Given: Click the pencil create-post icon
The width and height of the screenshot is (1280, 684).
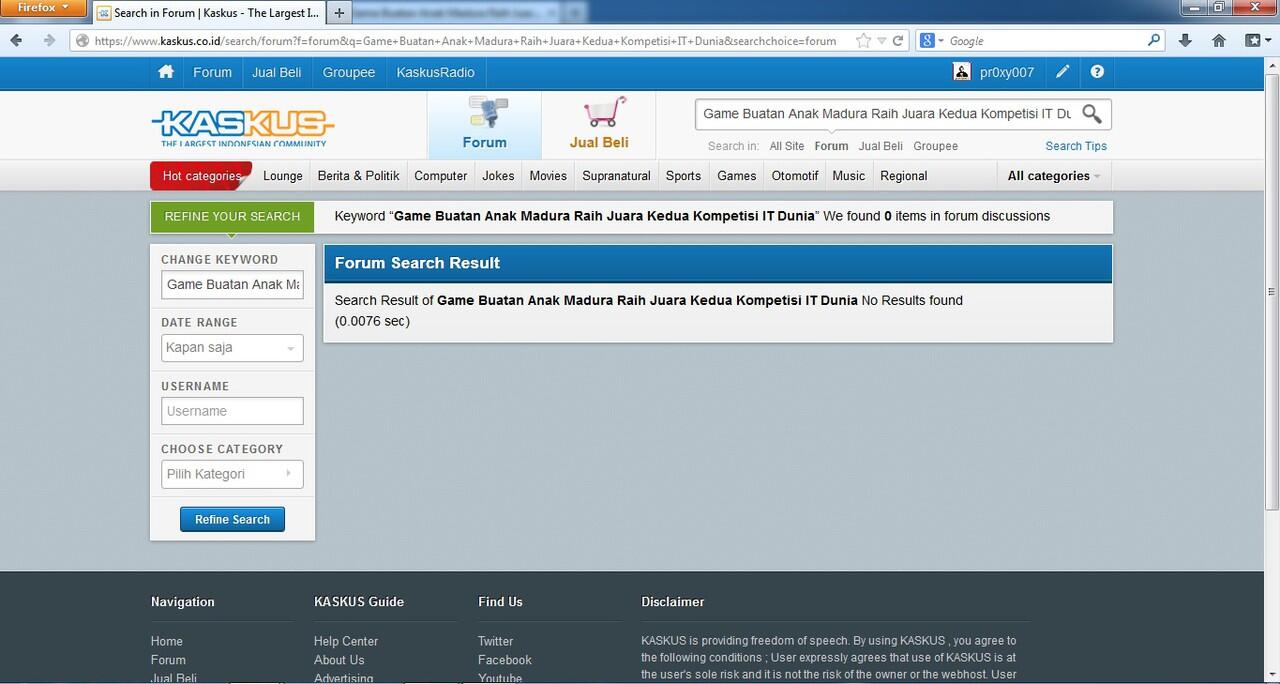Looking at the screenshot, I should (1062, 72).
